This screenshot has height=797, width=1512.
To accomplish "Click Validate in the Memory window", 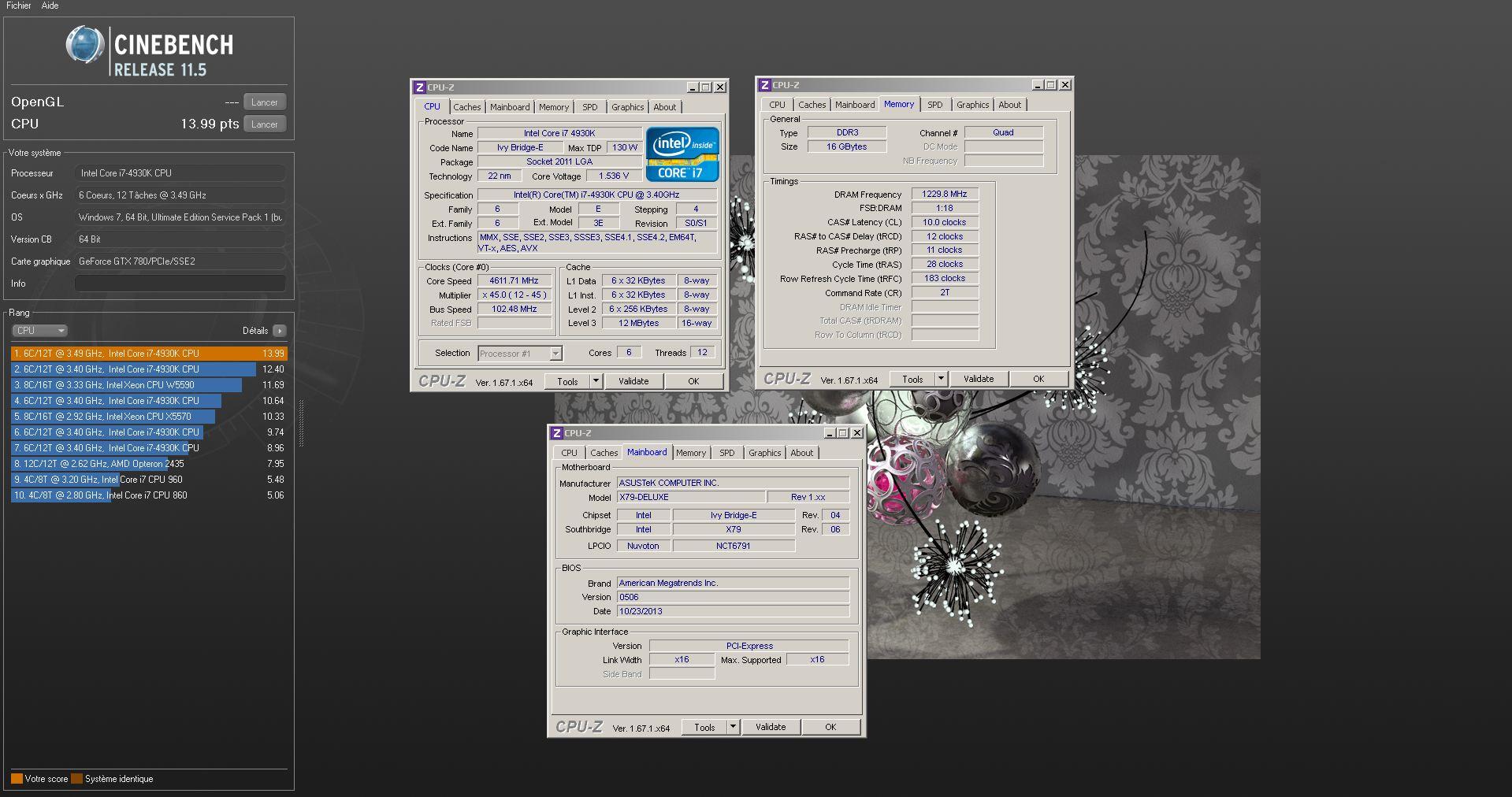I will coord(979,379).
